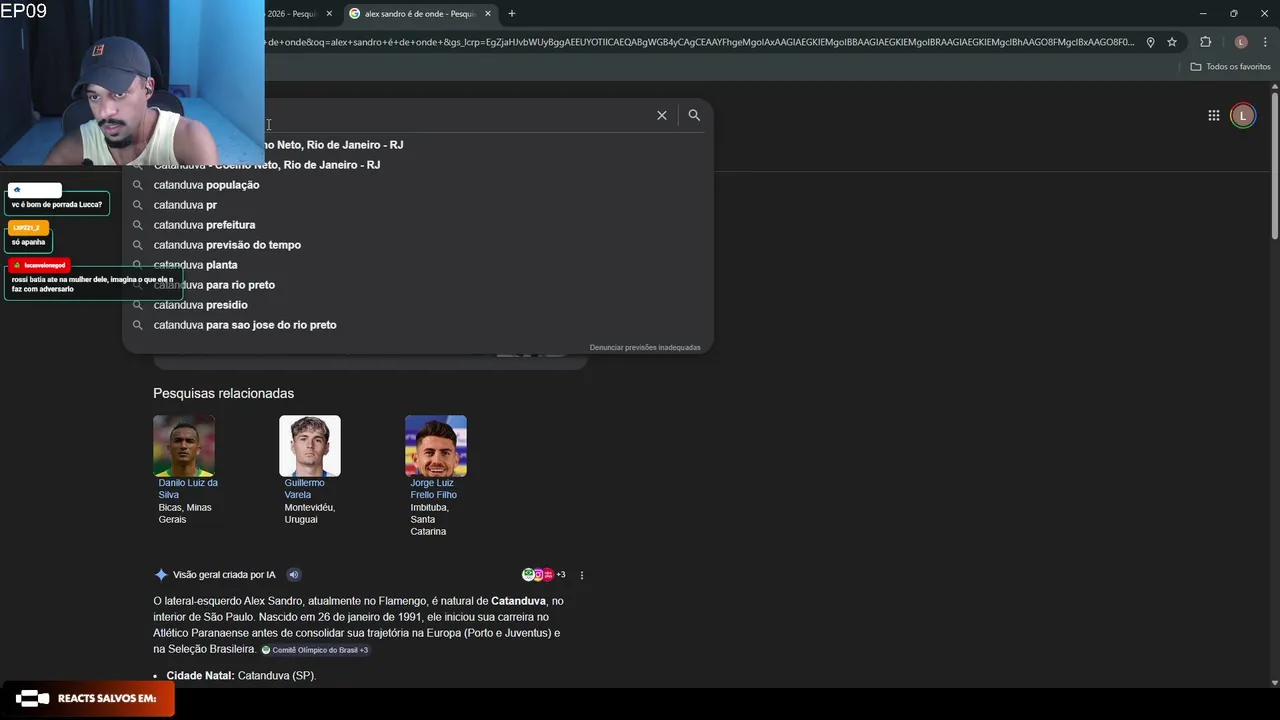The width and height of the screenshot is (1280, 720).
Task: Open a new browser tab
Action: 512,14
